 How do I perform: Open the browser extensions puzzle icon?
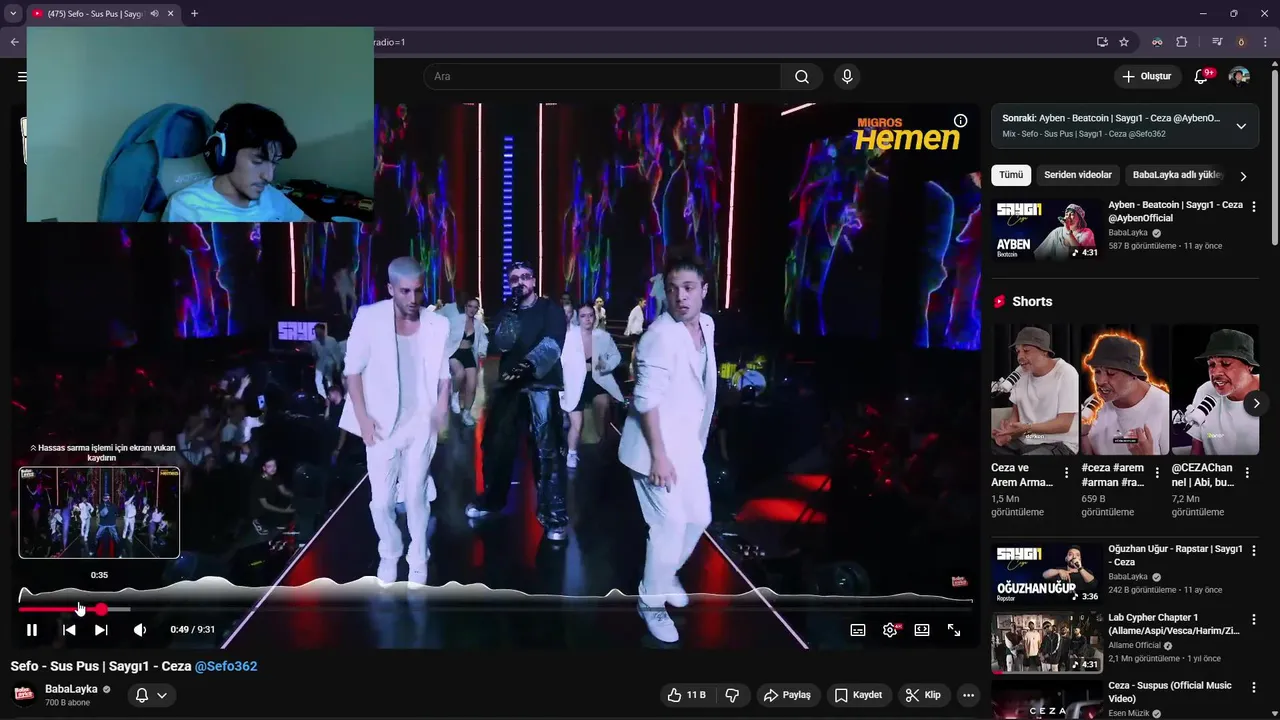[1182, 42]
